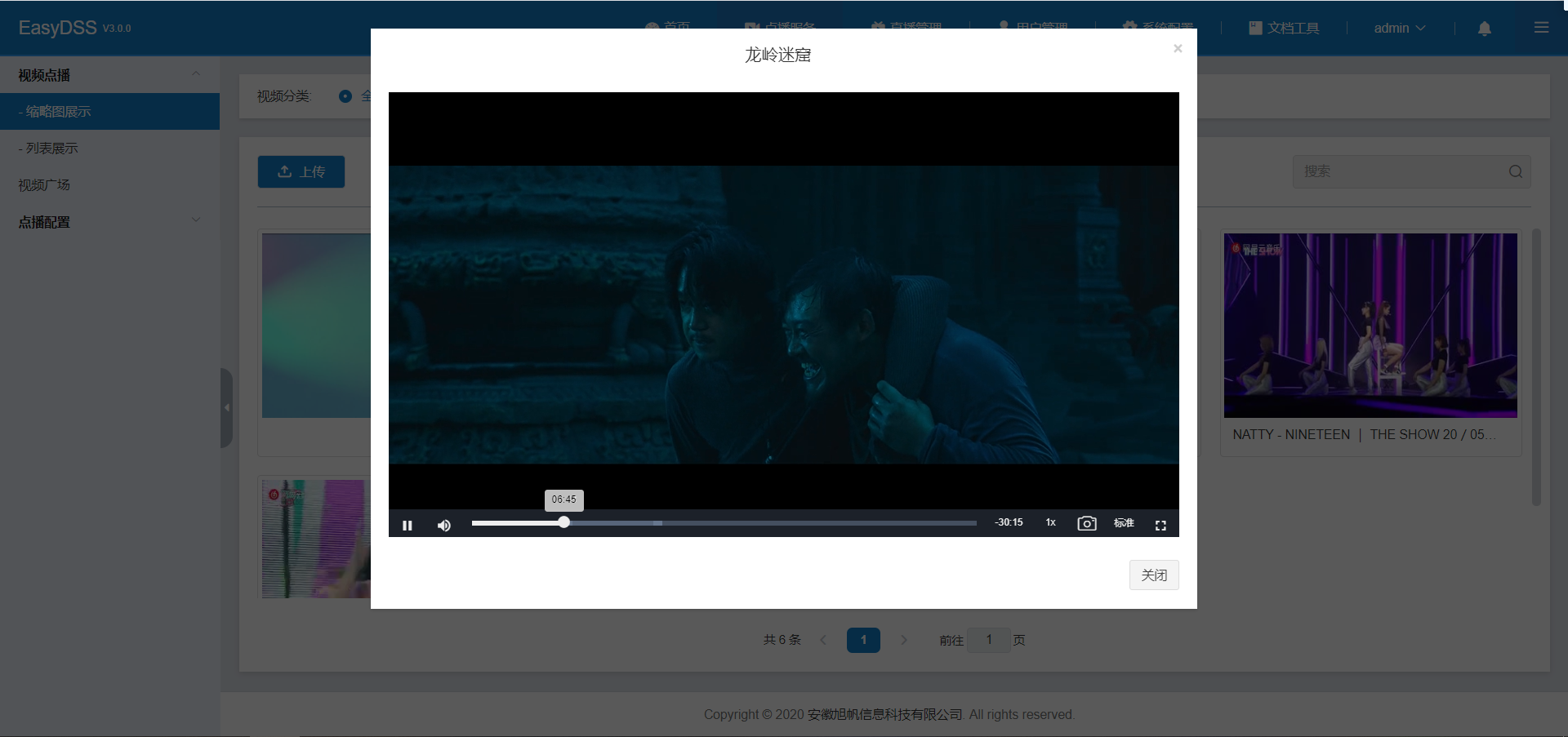Pause the video playback

[408, 525]
